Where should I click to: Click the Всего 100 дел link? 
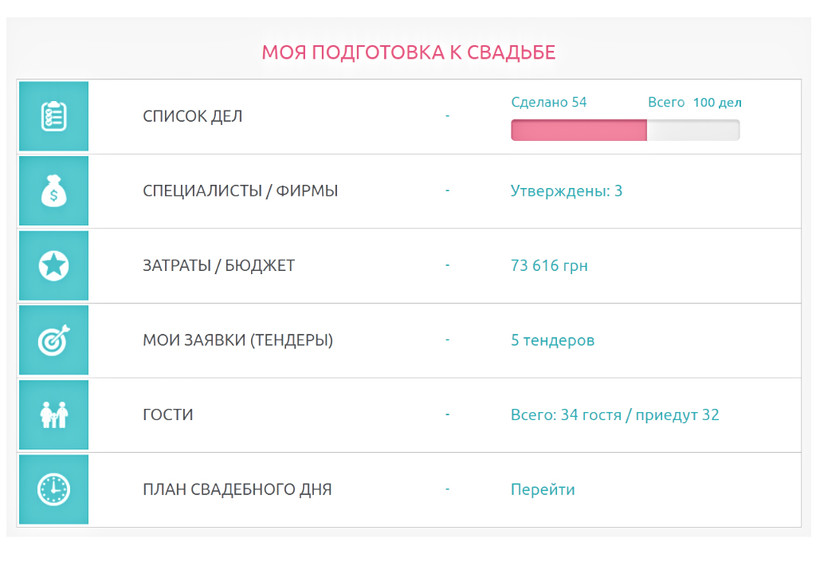point(694,102)
